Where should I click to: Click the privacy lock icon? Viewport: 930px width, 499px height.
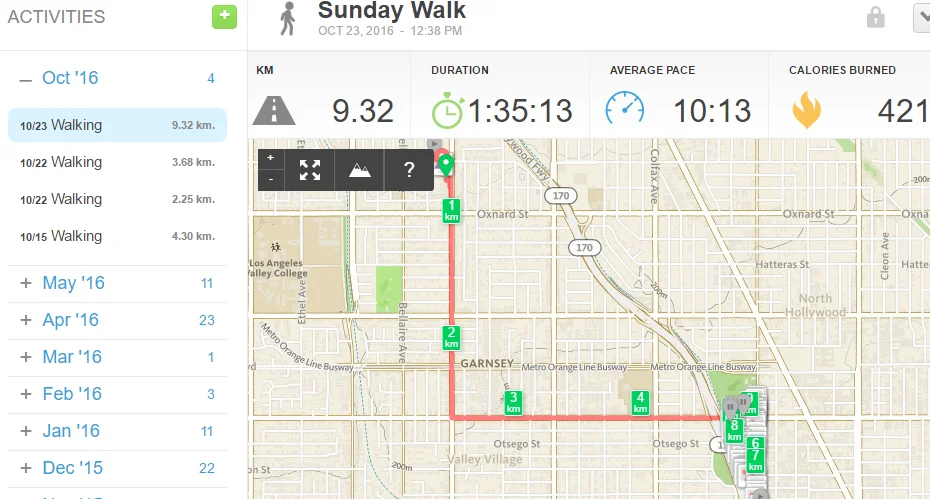tap(876, 17)
